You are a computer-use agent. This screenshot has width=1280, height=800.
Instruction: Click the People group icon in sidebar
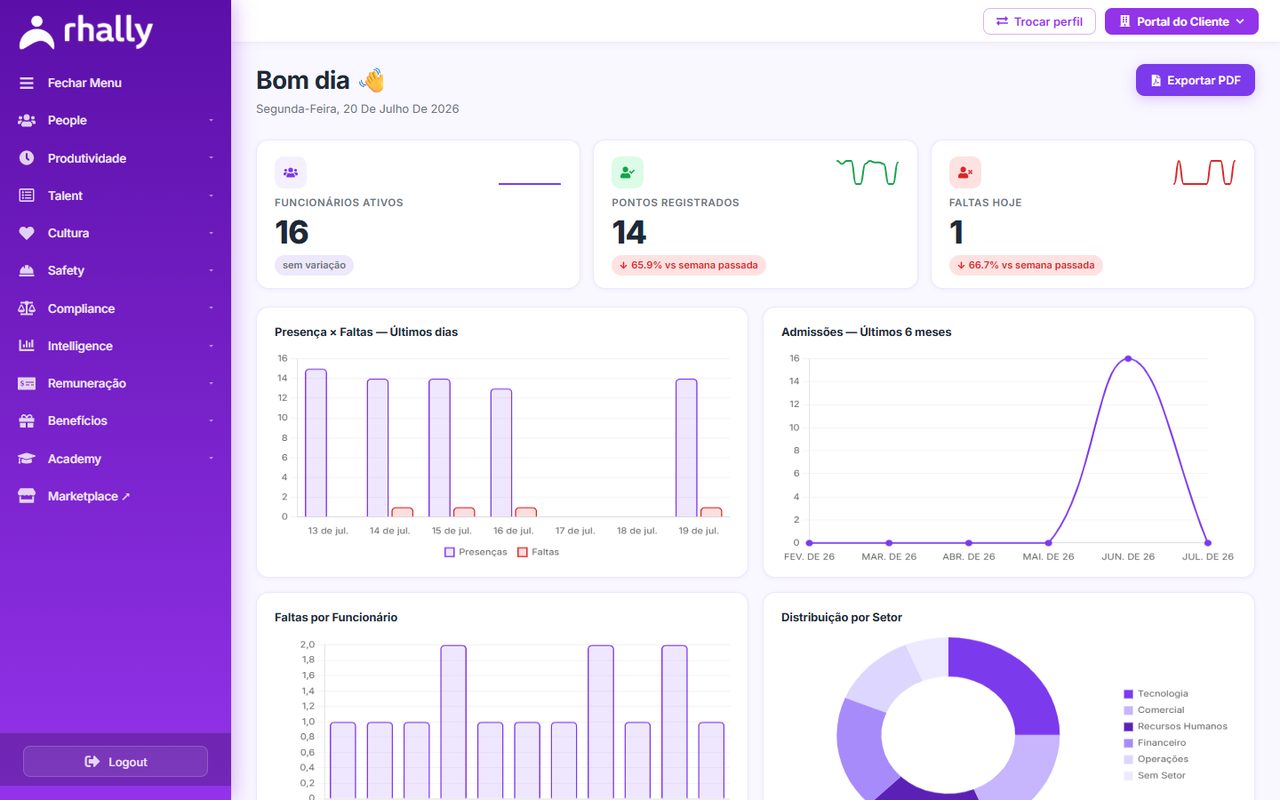coord(27,120)
